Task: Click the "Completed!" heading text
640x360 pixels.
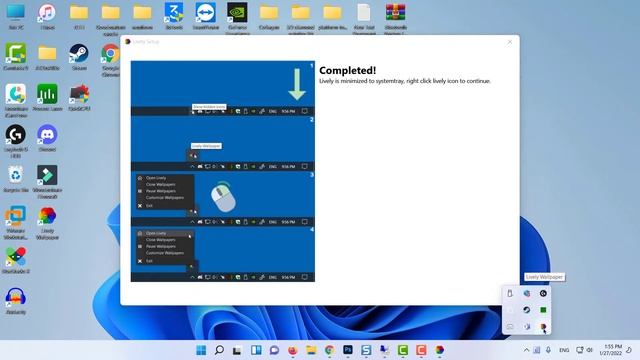Action: click(x=347, y=70)
